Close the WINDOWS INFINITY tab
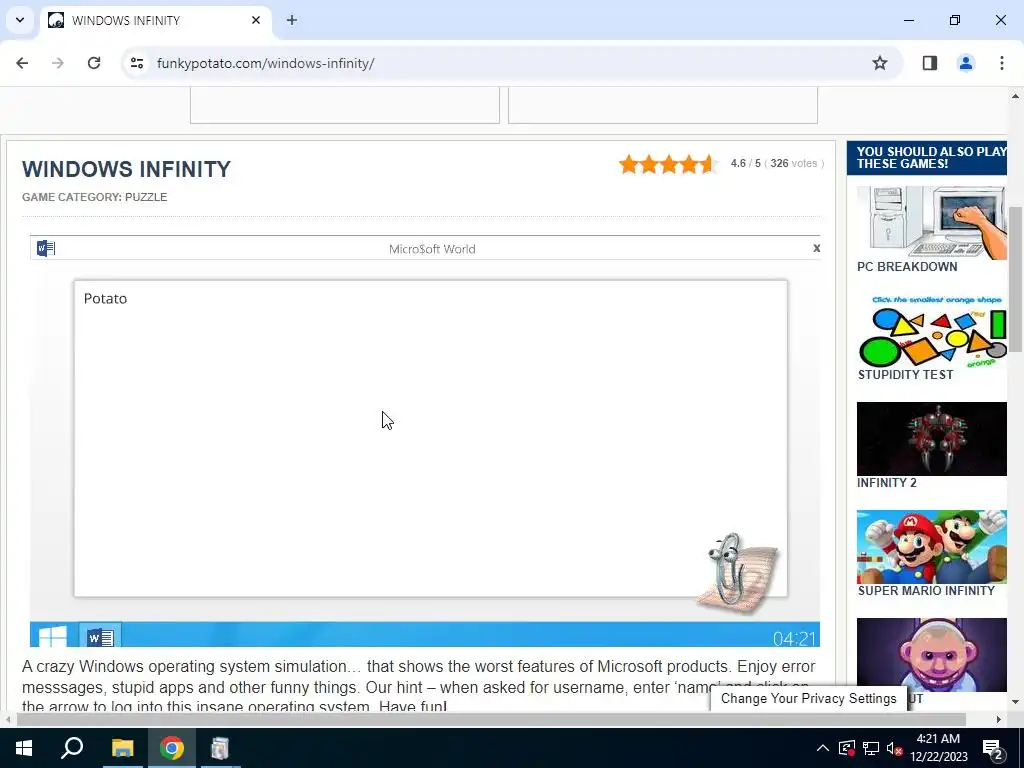 tap(256, 20)
